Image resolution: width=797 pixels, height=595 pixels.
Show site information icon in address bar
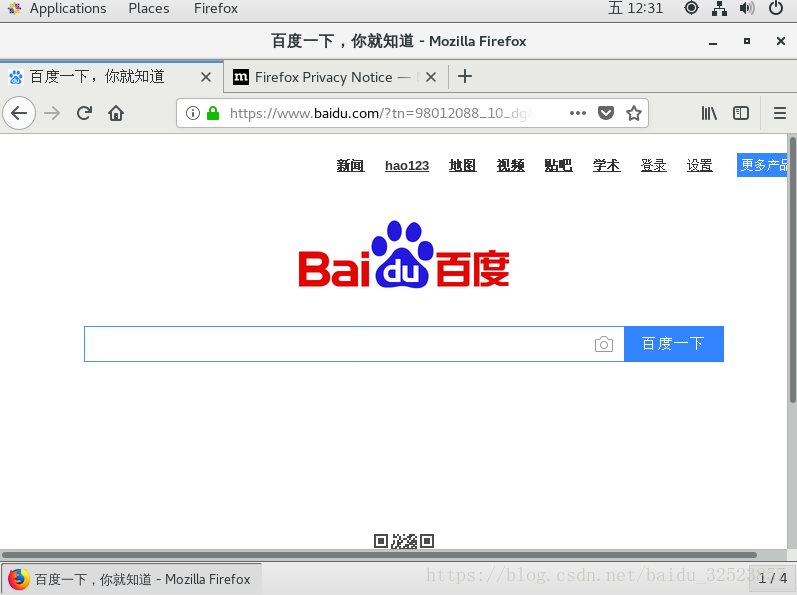(193, 113)
